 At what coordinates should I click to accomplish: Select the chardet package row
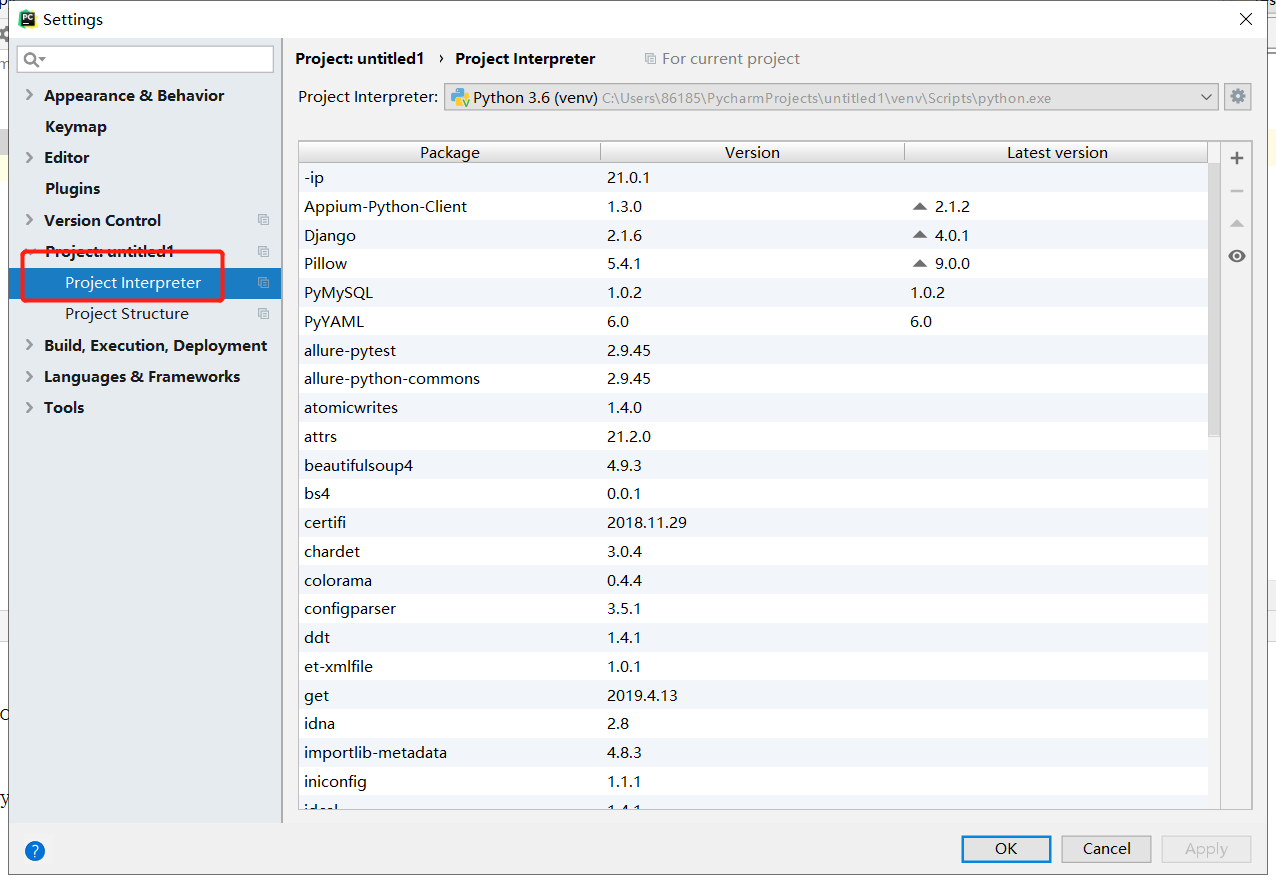[753, 551]
